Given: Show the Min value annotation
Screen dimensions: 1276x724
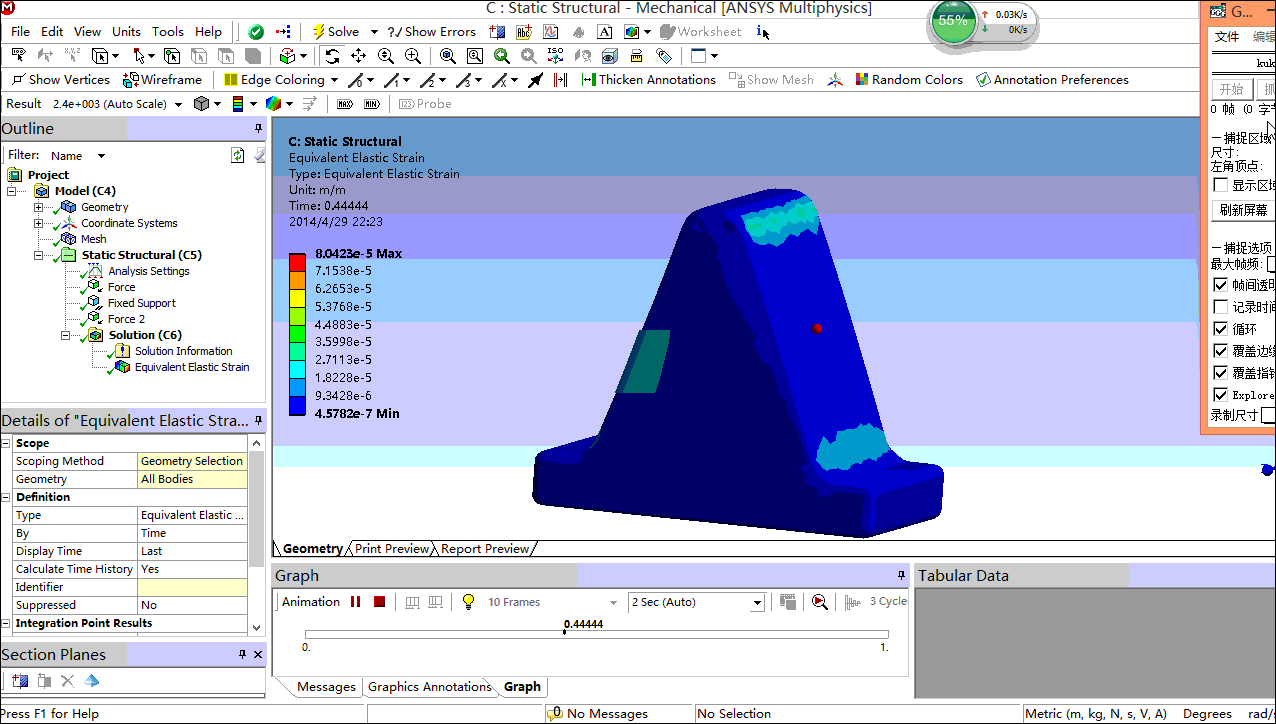Looking at the screenshot, I should 372,104.
